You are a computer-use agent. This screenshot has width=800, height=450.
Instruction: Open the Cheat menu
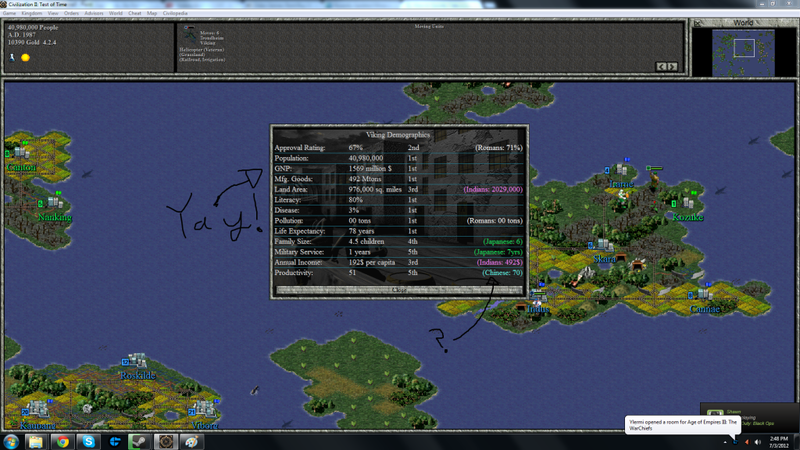pos(135,13)
